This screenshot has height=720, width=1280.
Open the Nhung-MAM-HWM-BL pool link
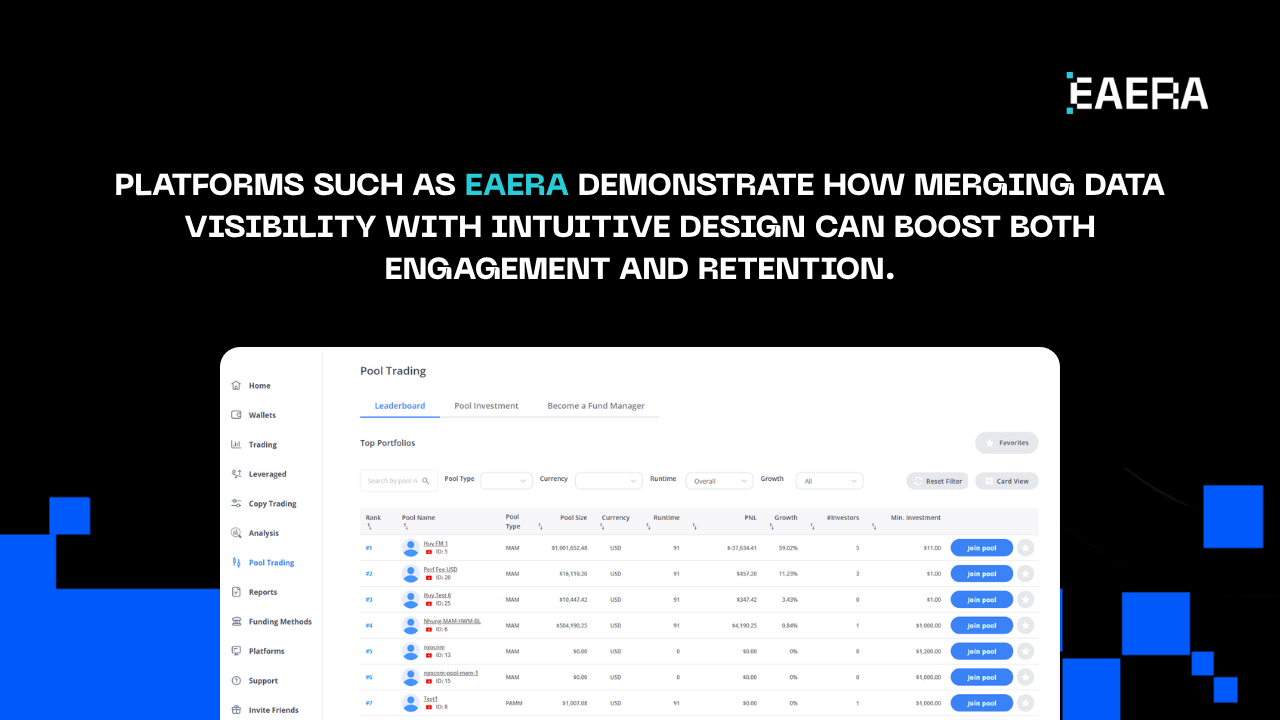pyautogui.click(x=451, y=620)
